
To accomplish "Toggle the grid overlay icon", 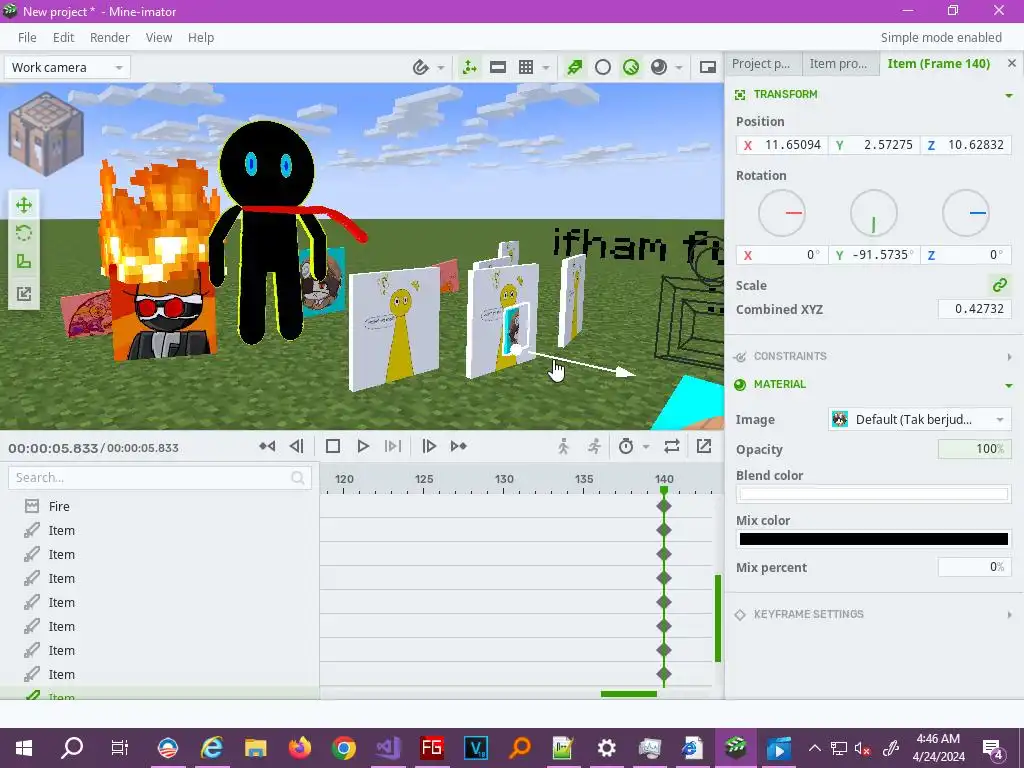I will point(526,67).
